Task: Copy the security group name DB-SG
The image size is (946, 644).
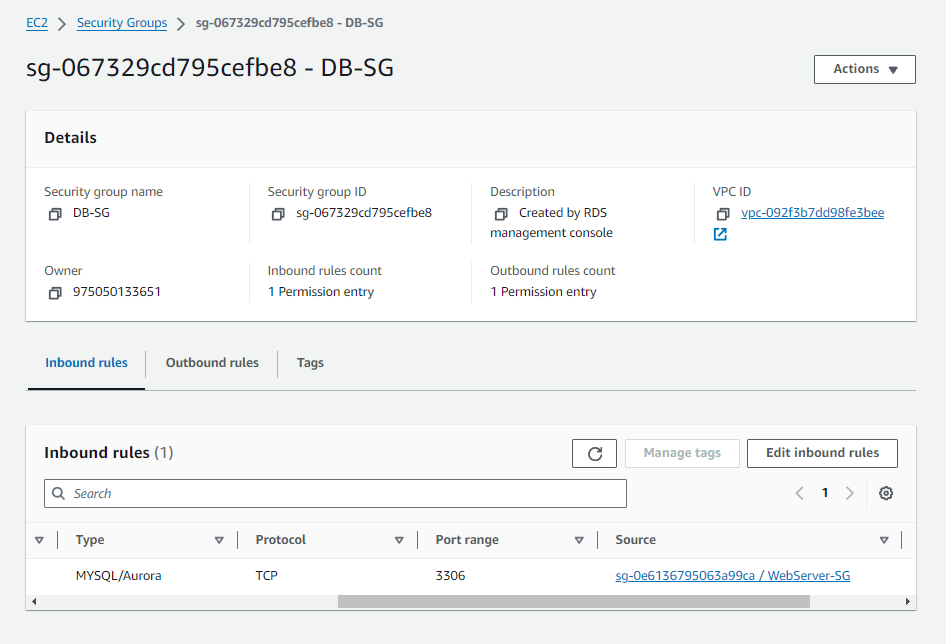Action: [x=55, y=213]
